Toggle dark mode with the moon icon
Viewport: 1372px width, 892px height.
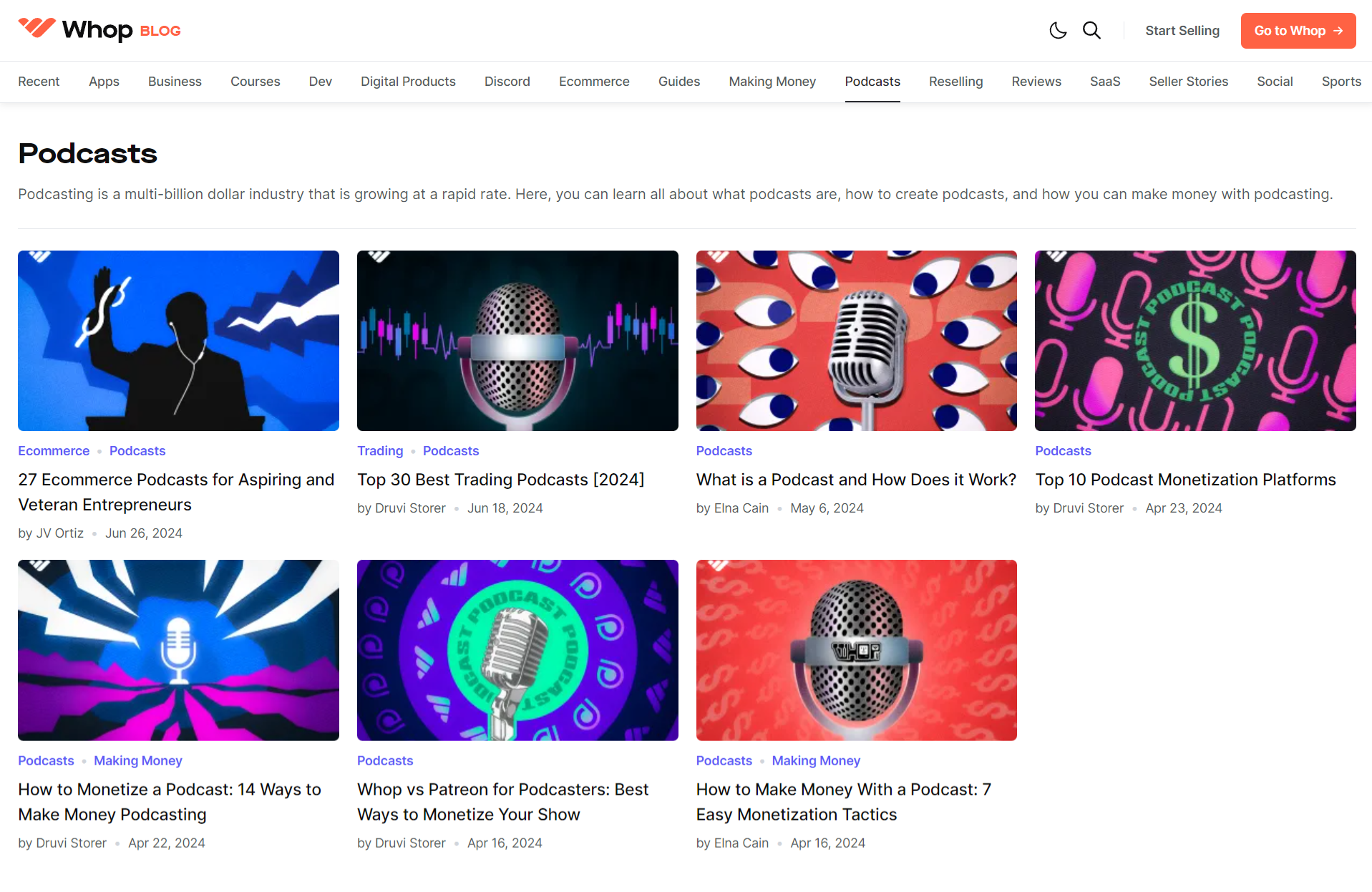coord(1058,30)
